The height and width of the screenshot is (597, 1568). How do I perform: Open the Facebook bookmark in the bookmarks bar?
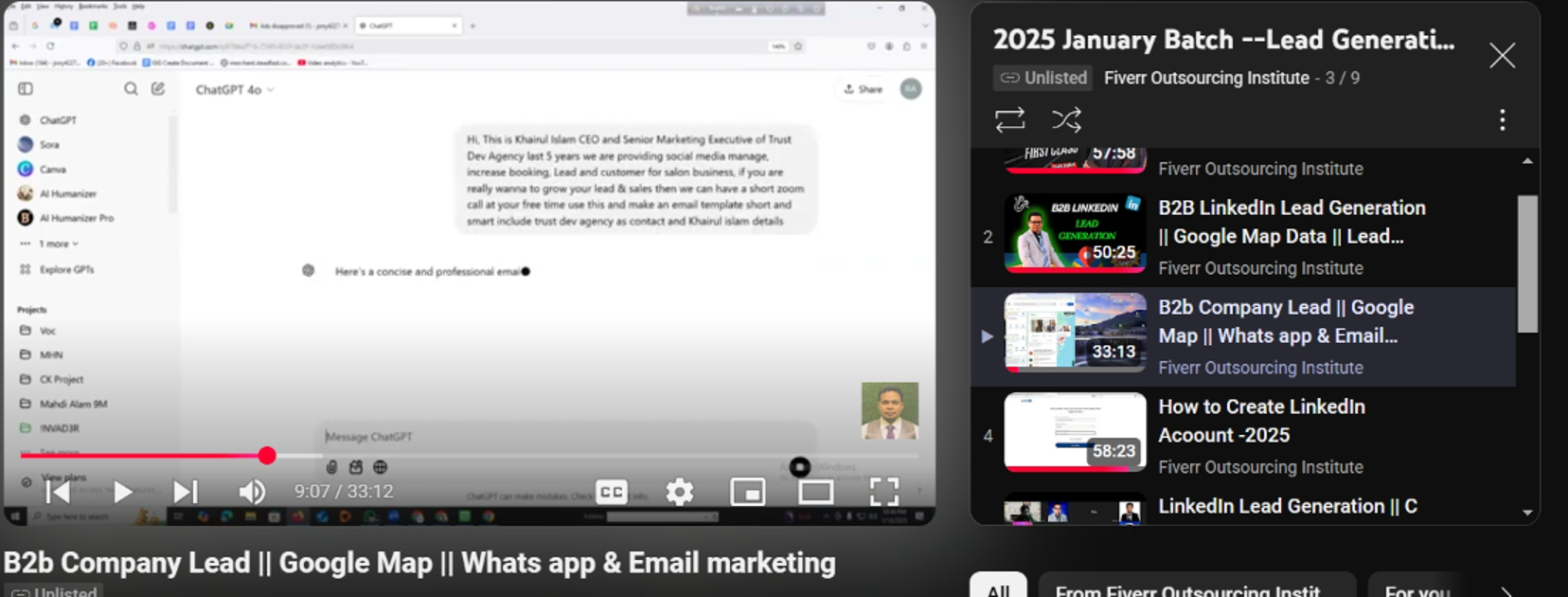point(111,63)
